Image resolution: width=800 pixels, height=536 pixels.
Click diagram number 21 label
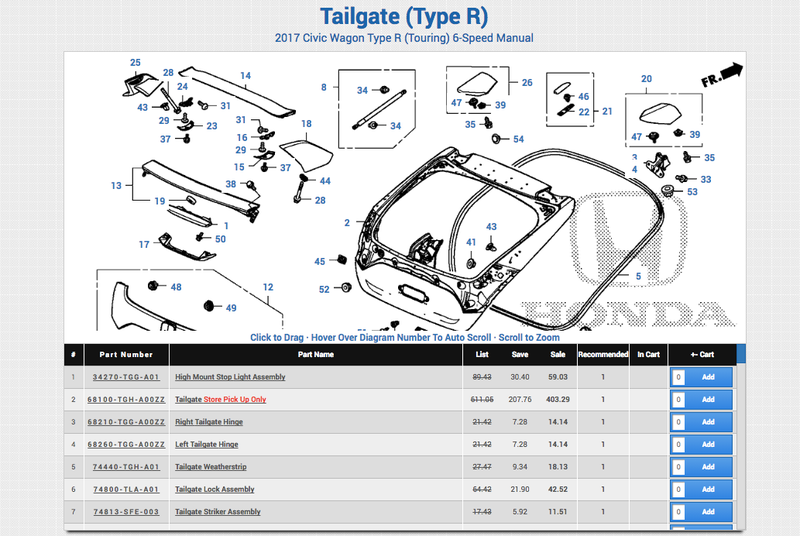(x=607, y=111)
